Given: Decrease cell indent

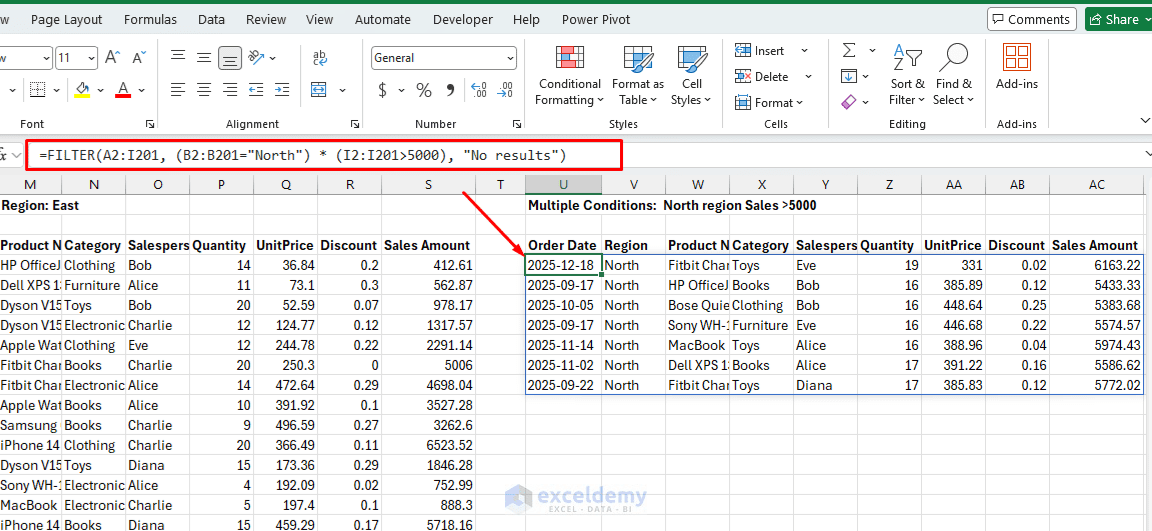Looking at the screenshot, I should click(256, 90).
